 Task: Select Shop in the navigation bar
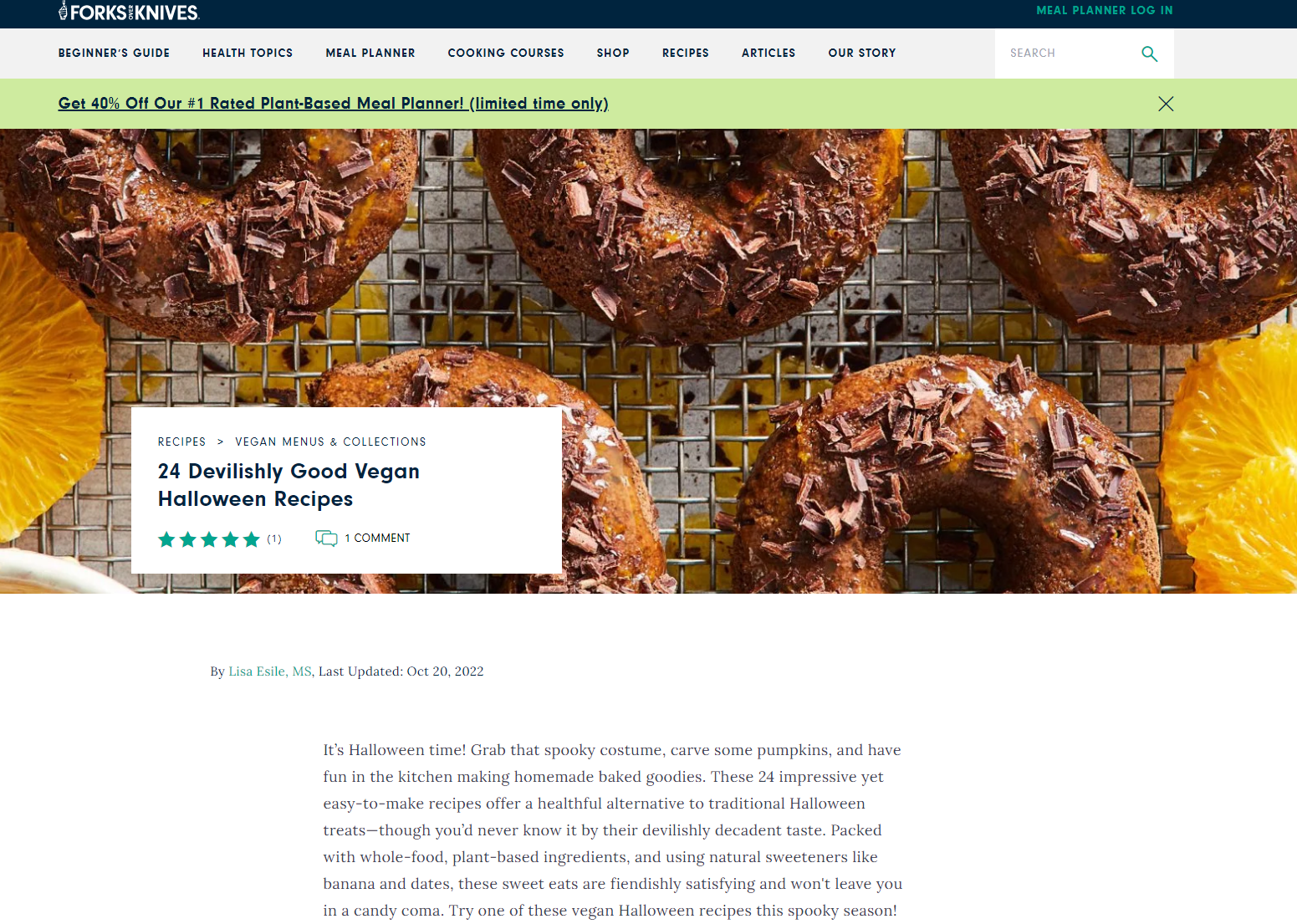pos(613,53)
